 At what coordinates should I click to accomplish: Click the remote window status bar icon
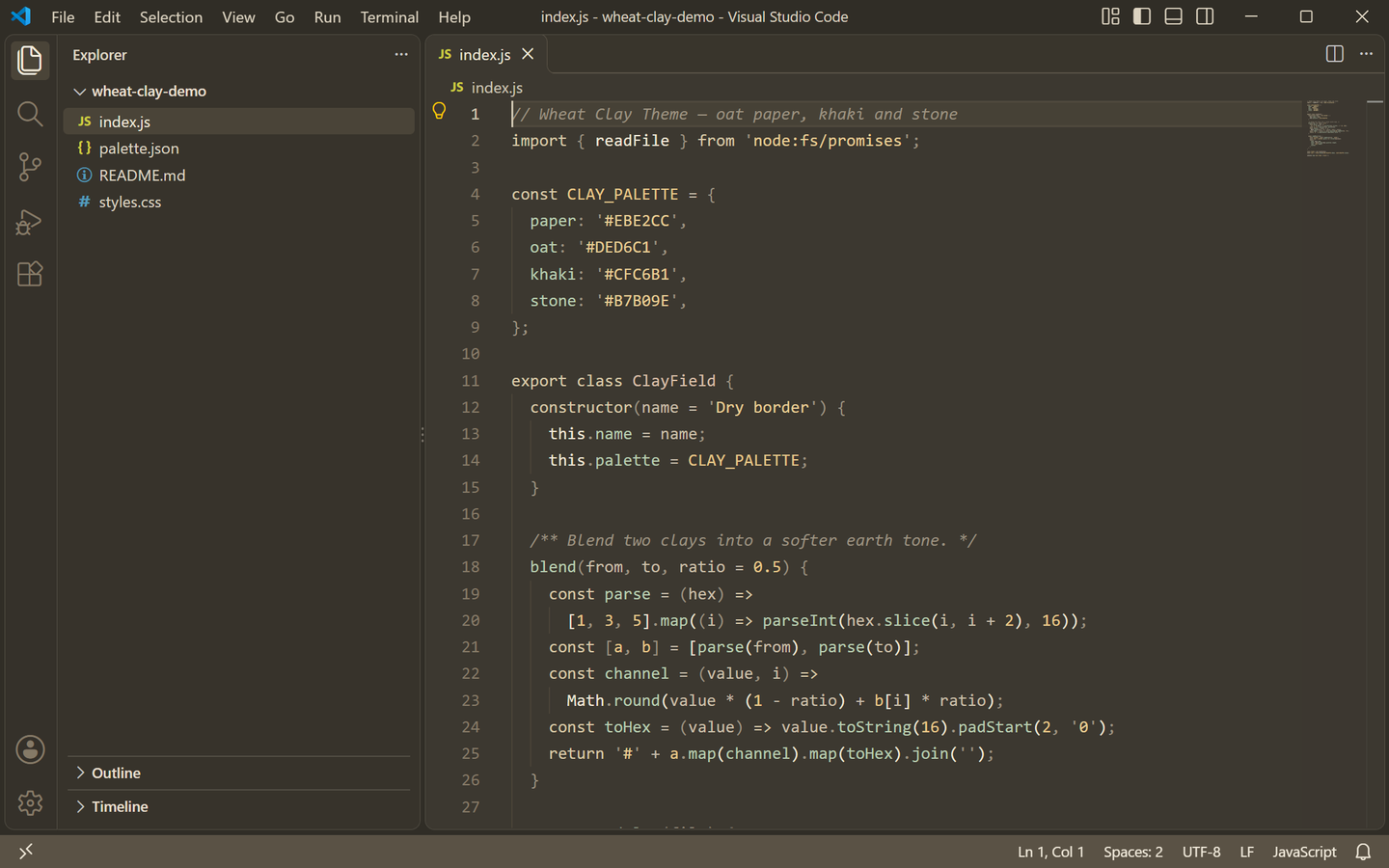26,851
